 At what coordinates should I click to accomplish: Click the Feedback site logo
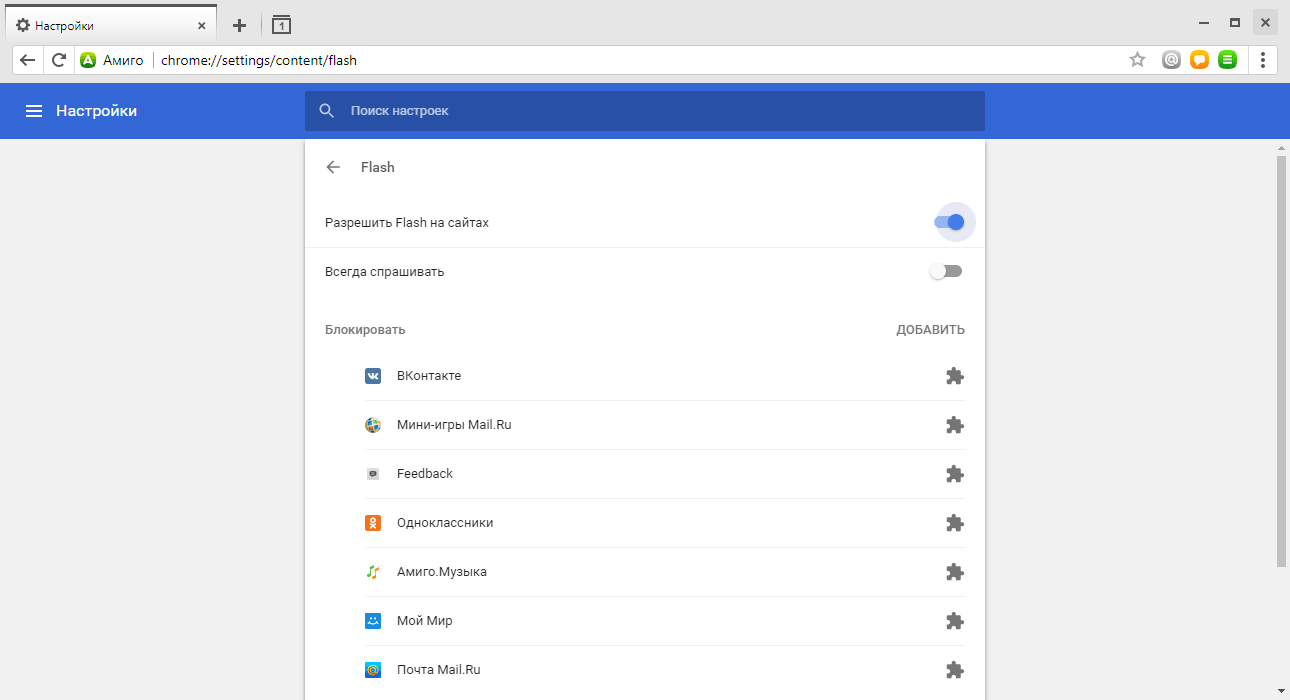tap(373, 474)
